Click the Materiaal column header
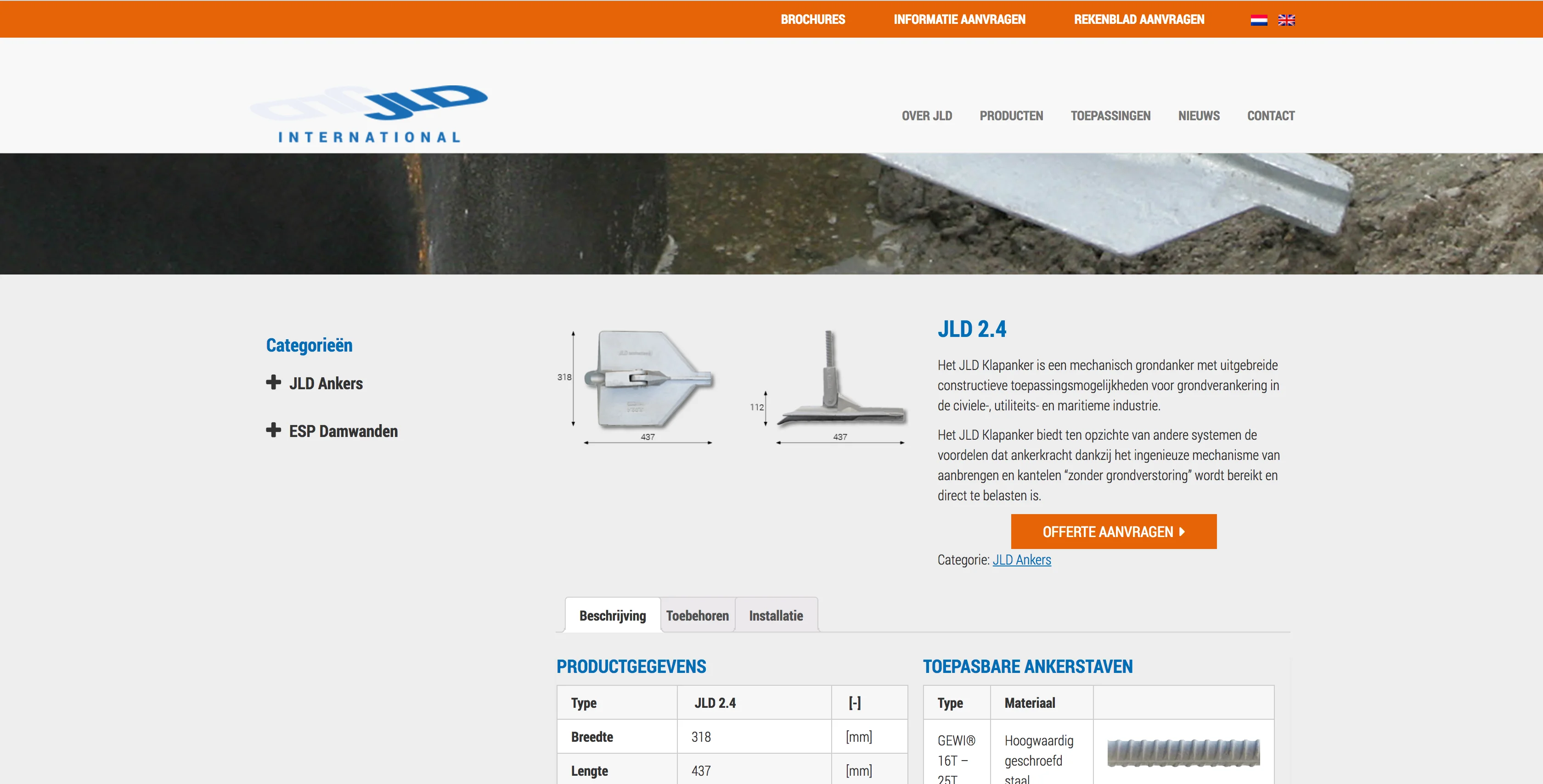 [x=1030, y=703]
